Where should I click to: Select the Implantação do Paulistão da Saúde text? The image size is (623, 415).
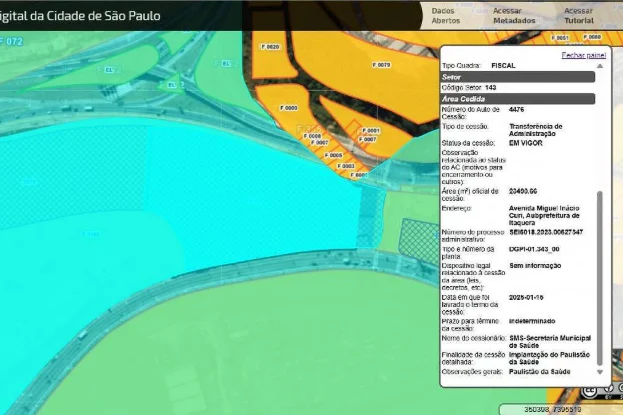coord(549,358)
